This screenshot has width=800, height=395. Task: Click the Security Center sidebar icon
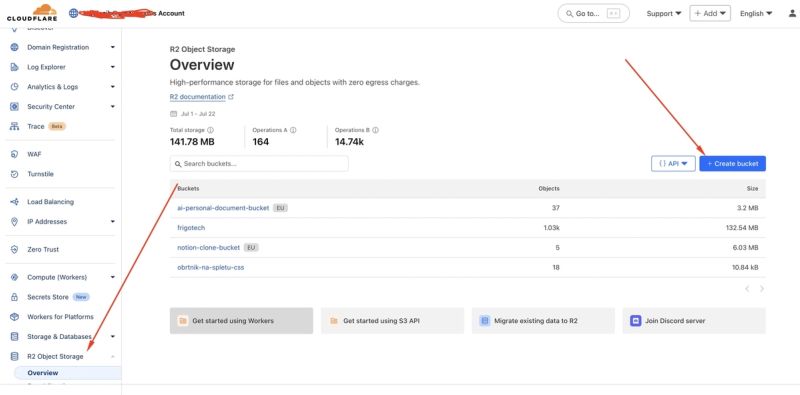click(14, 107)
